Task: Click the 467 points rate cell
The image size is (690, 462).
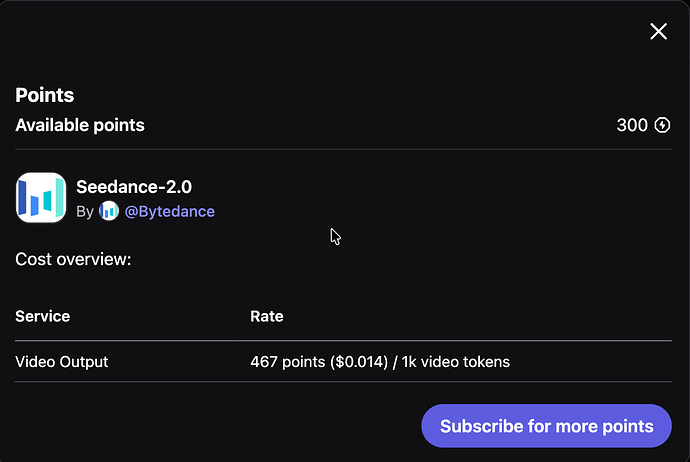Action: point(380,362)
